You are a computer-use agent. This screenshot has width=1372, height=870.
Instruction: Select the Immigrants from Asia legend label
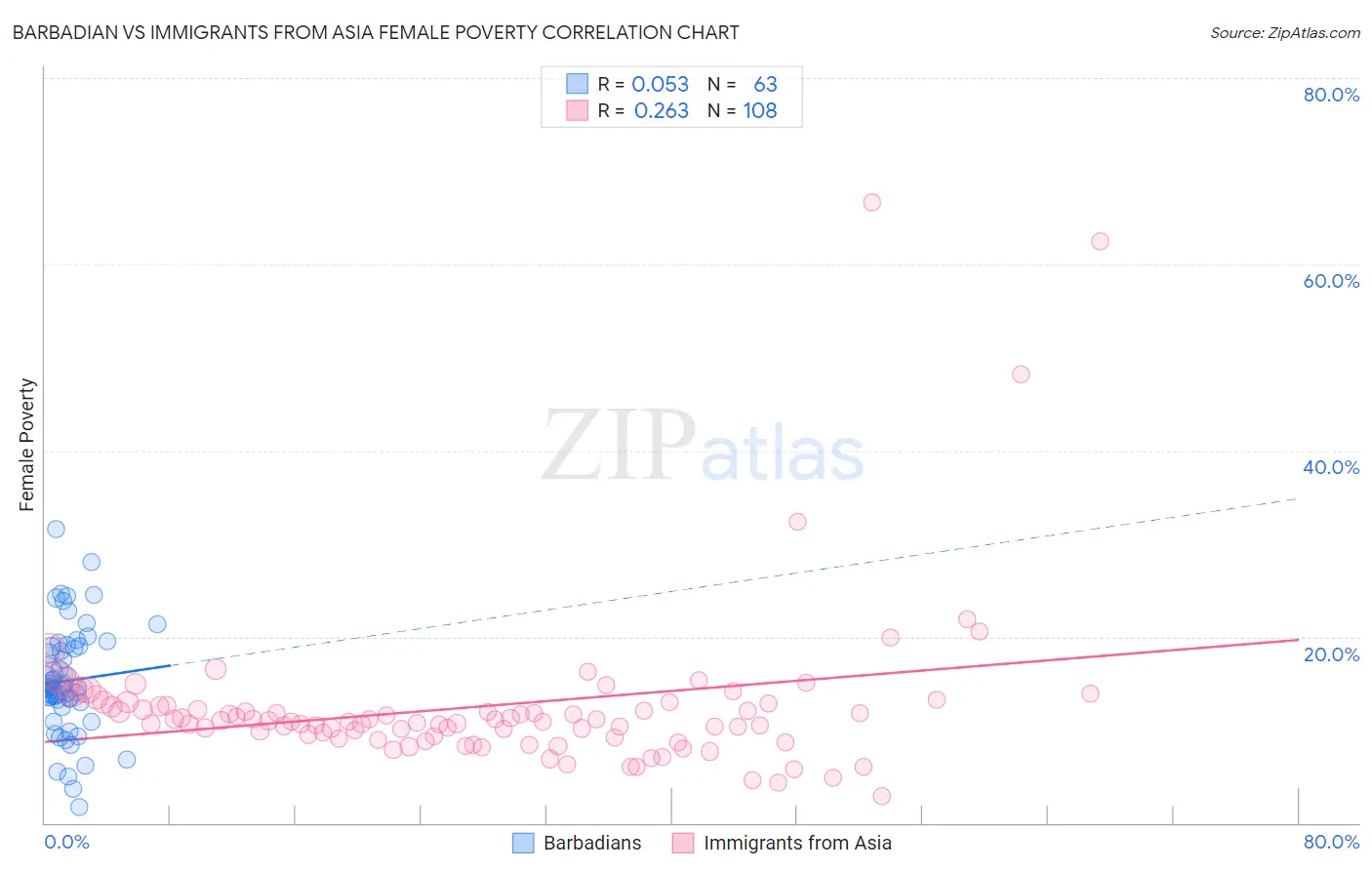pyautogui.click(x=797, y=843)
